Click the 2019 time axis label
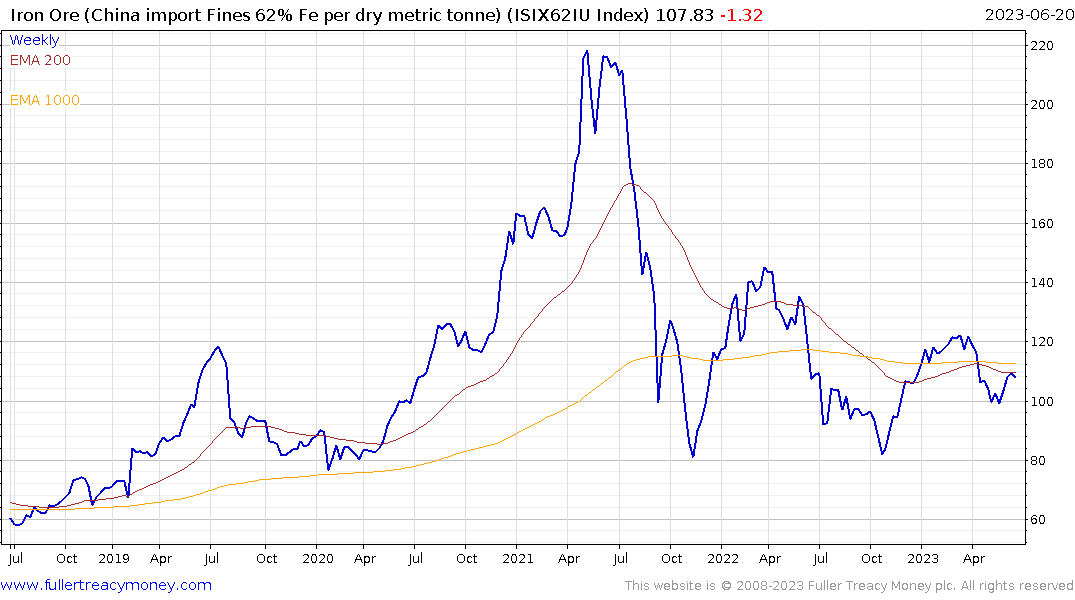Viewport: 1075px width, 600px height. click(x=114, y=558)
